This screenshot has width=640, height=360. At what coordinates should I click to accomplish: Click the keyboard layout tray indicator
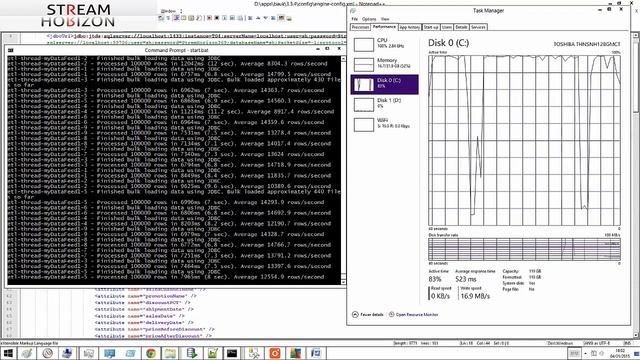tap(574, 353)
